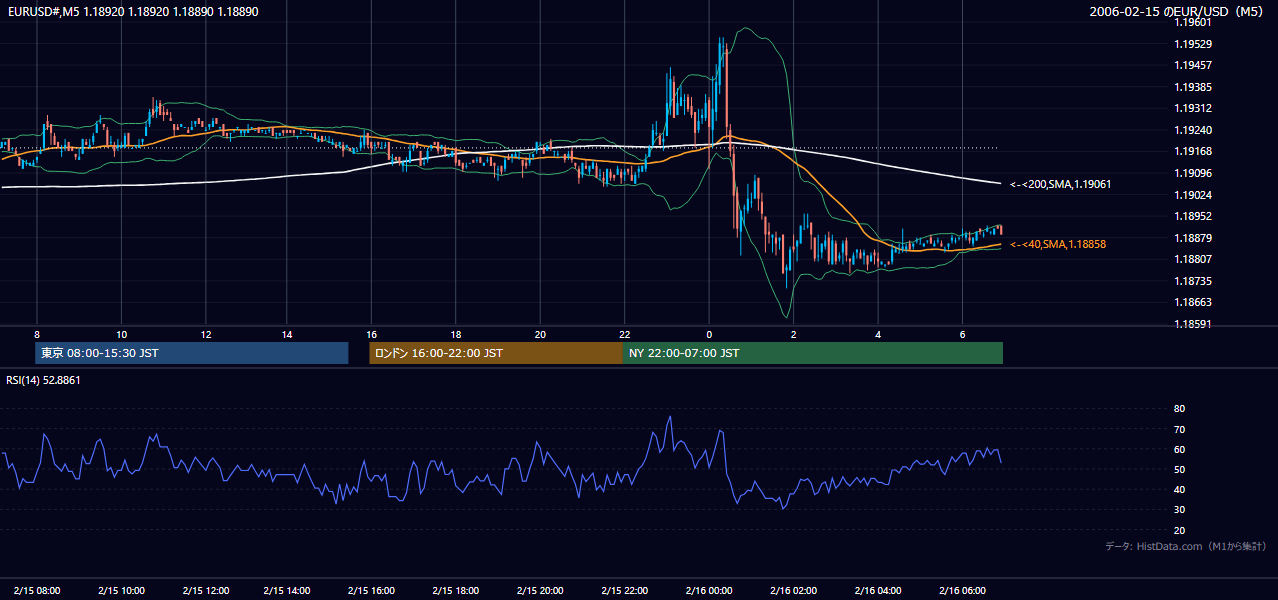Click the RSI 80 level label
This screenshot has width=1278, height=600.
pos(1179,409)
